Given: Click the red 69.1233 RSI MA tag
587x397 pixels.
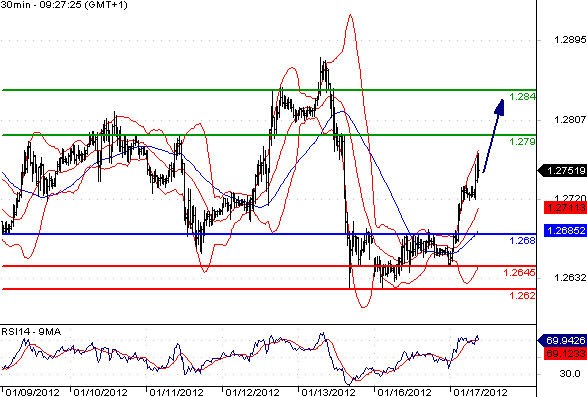Looking at the screenshot, I should 565,354.
